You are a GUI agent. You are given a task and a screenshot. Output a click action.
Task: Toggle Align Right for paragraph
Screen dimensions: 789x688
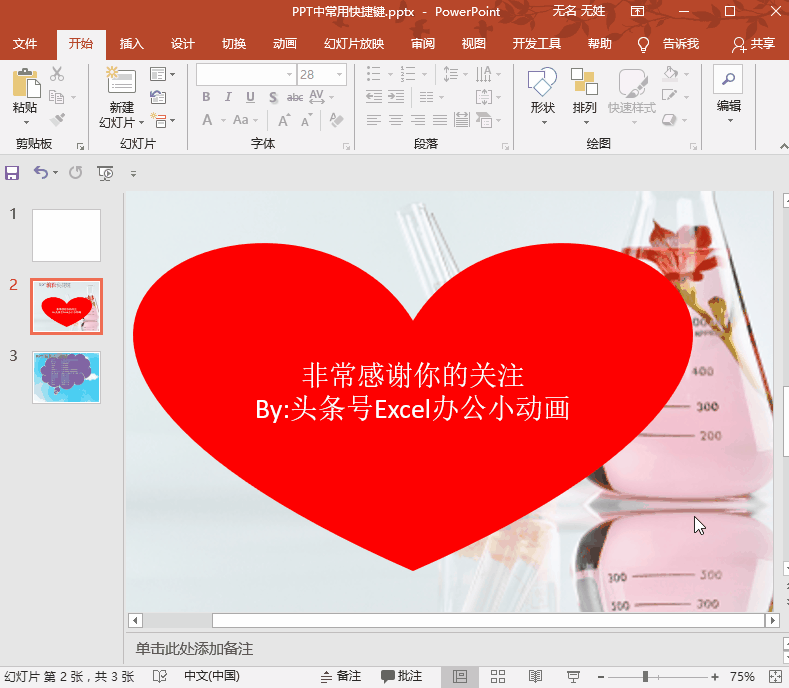pyautogui.click(x=418, y=120)
